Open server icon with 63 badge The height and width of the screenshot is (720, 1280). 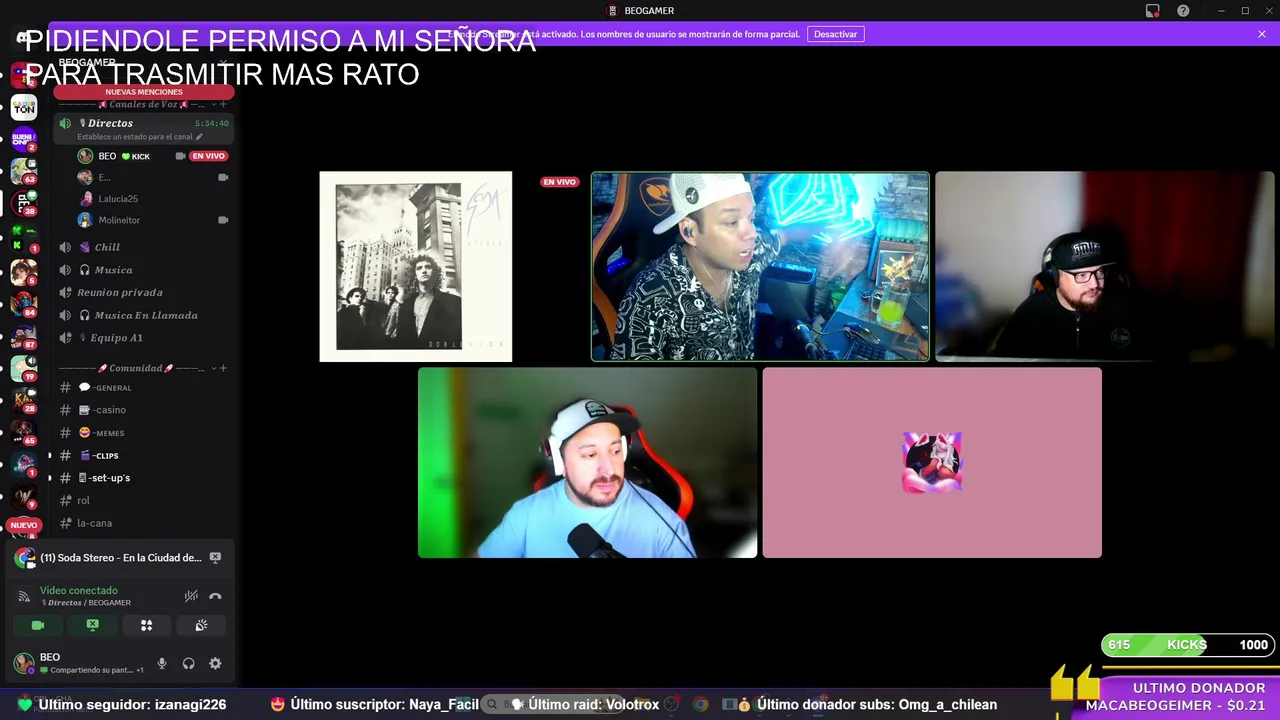[23, 171]
